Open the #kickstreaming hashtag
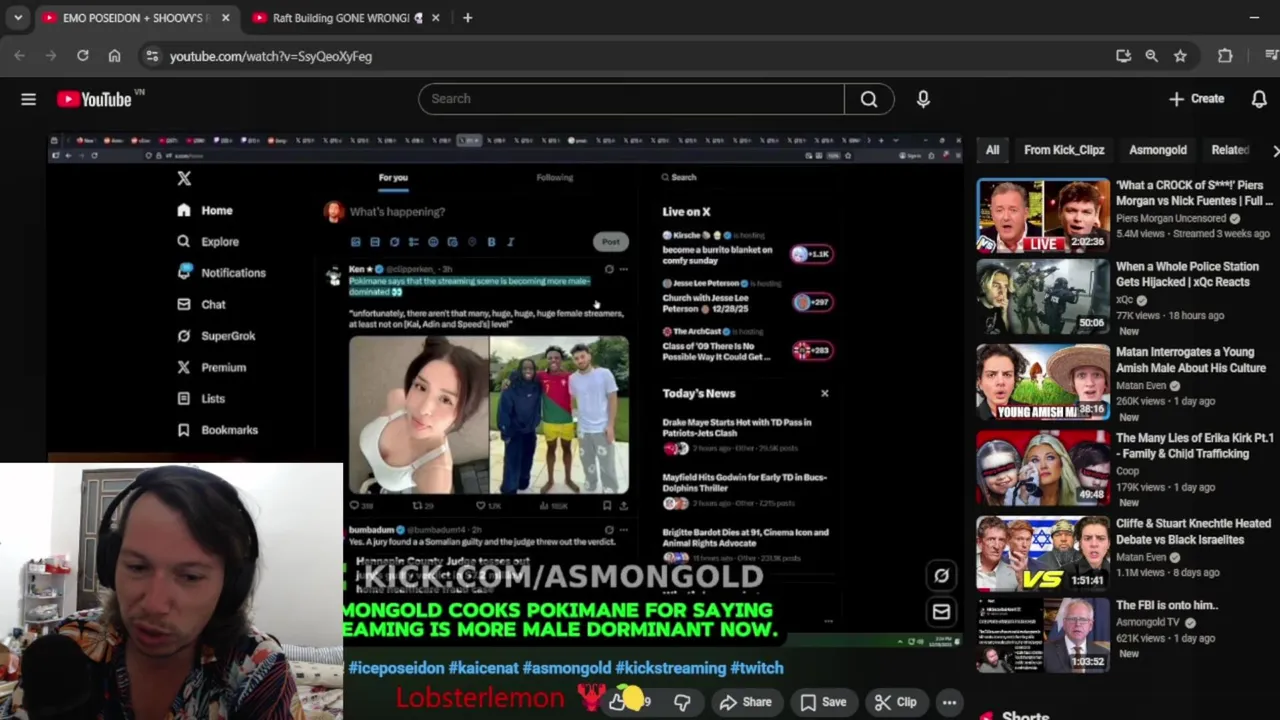The height and width of the screenshot is (720, 1280). 670,668
